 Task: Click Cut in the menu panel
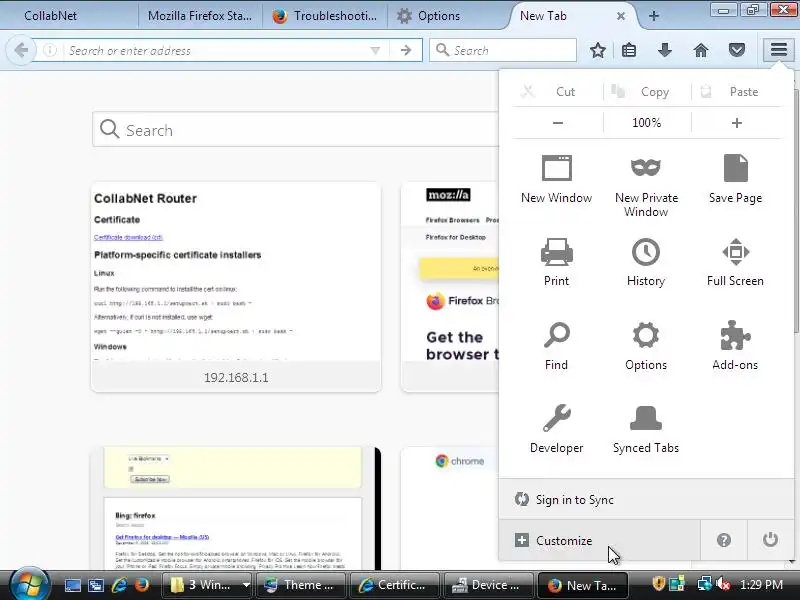pyautogui.click(x=558, y=91)
